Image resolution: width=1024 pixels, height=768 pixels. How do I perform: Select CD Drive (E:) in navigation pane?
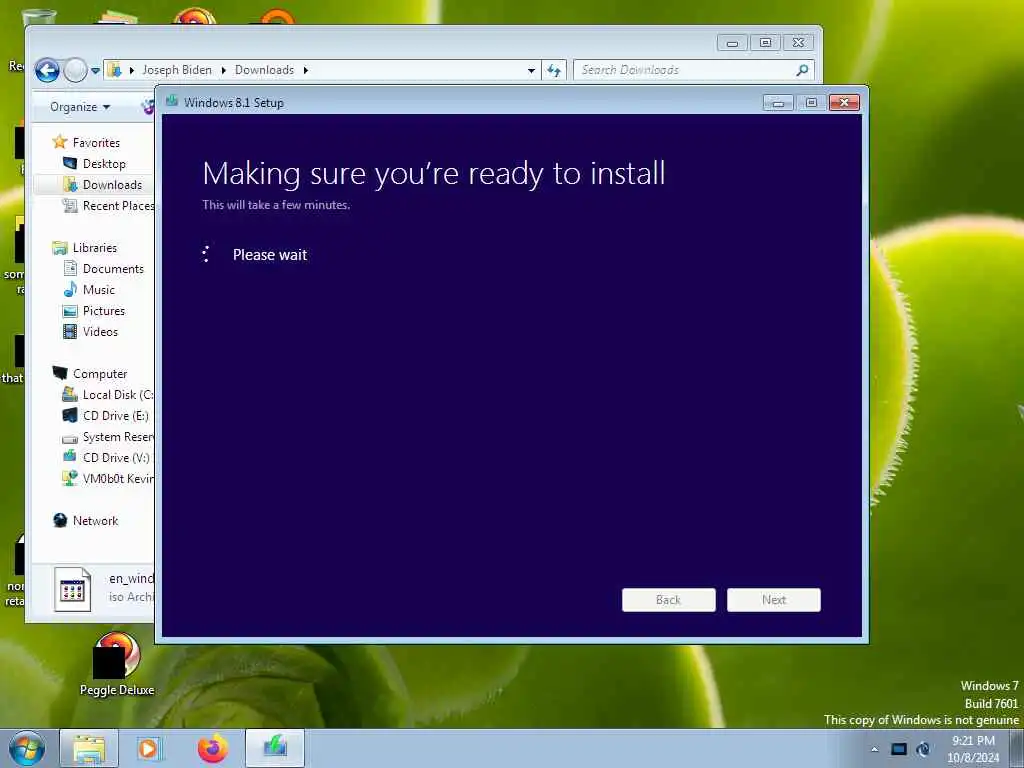click(x=116, y=415)
